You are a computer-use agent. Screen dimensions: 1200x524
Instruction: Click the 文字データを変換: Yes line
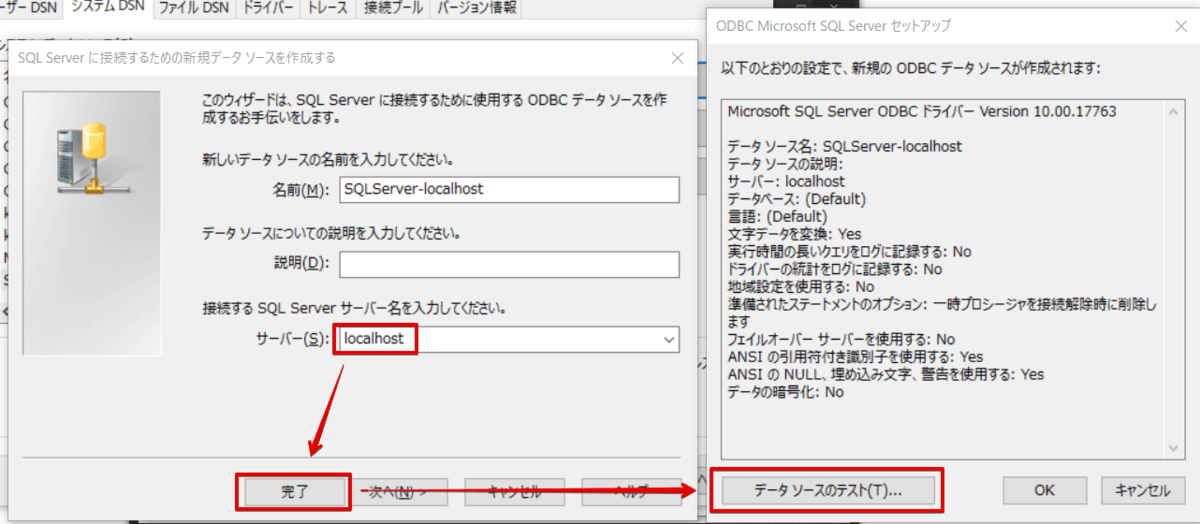coord(795,234)
